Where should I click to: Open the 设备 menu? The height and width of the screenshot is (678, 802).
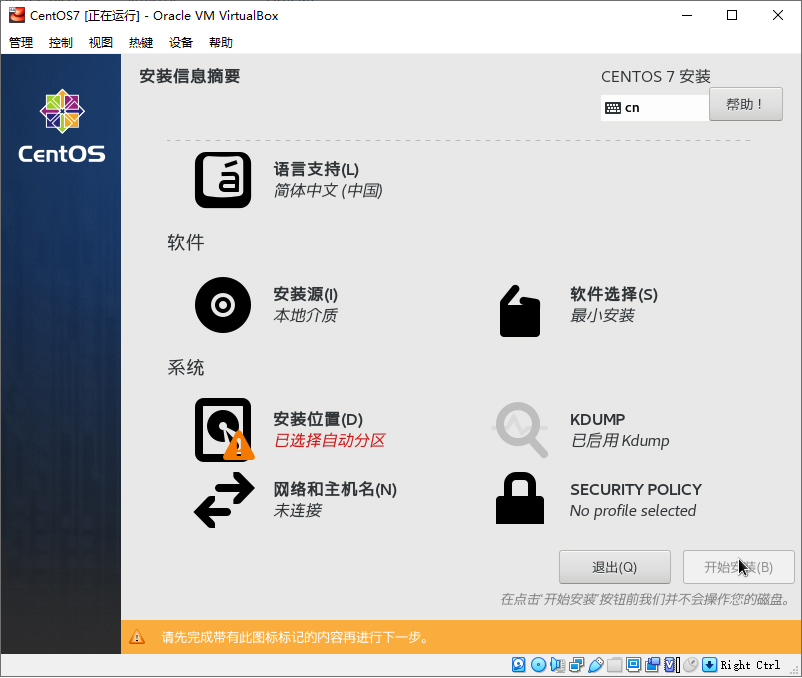(180, 42)
